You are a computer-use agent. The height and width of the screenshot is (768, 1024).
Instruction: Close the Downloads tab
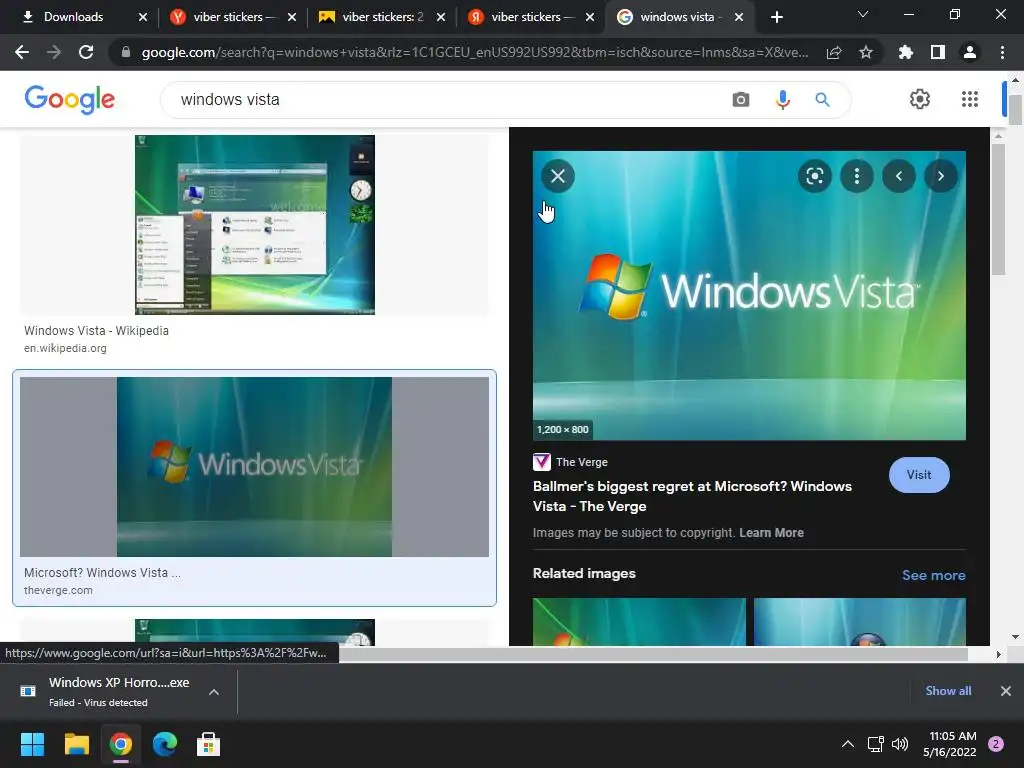click(143, 17)
